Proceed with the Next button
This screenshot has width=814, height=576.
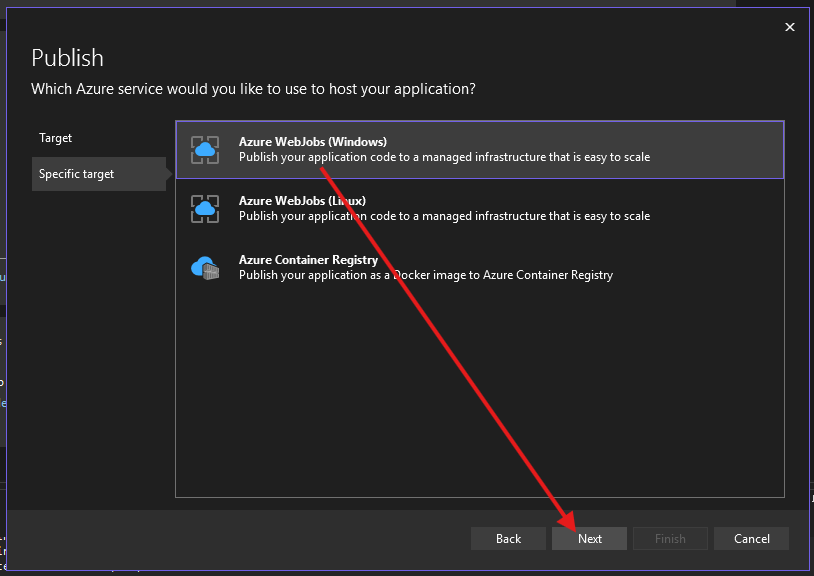pyautogui.click(x=590, y=539)
